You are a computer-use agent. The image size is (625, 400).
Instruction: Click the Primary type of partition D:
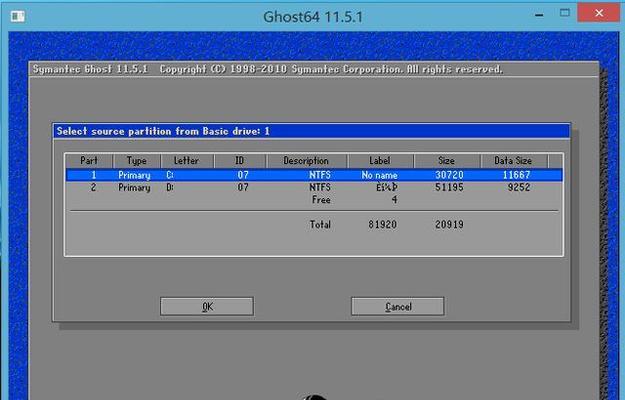point(134,188)
